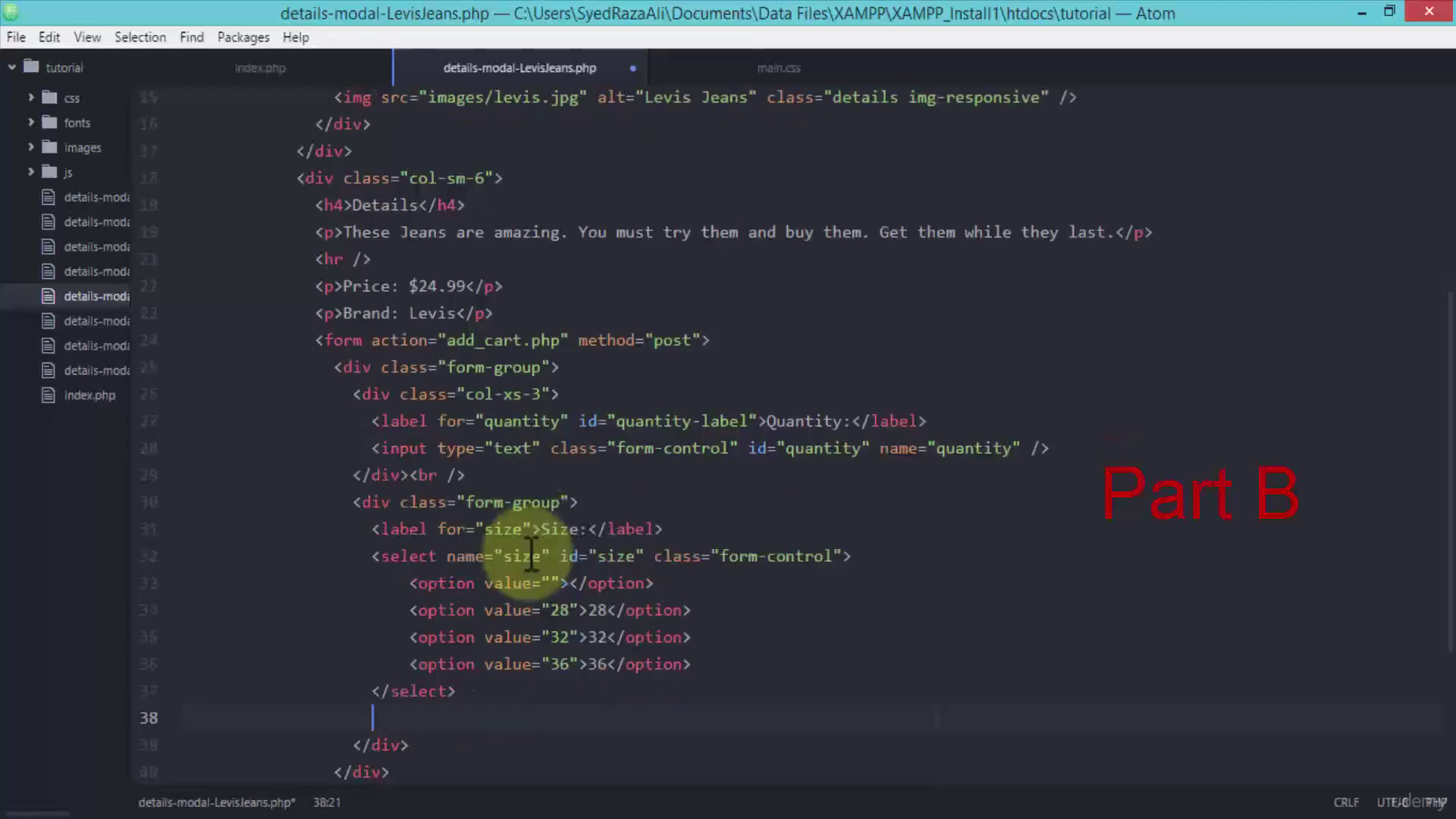The image size is (1456, 819).
Task: Click the js folder icon
Action: (50, 172)
